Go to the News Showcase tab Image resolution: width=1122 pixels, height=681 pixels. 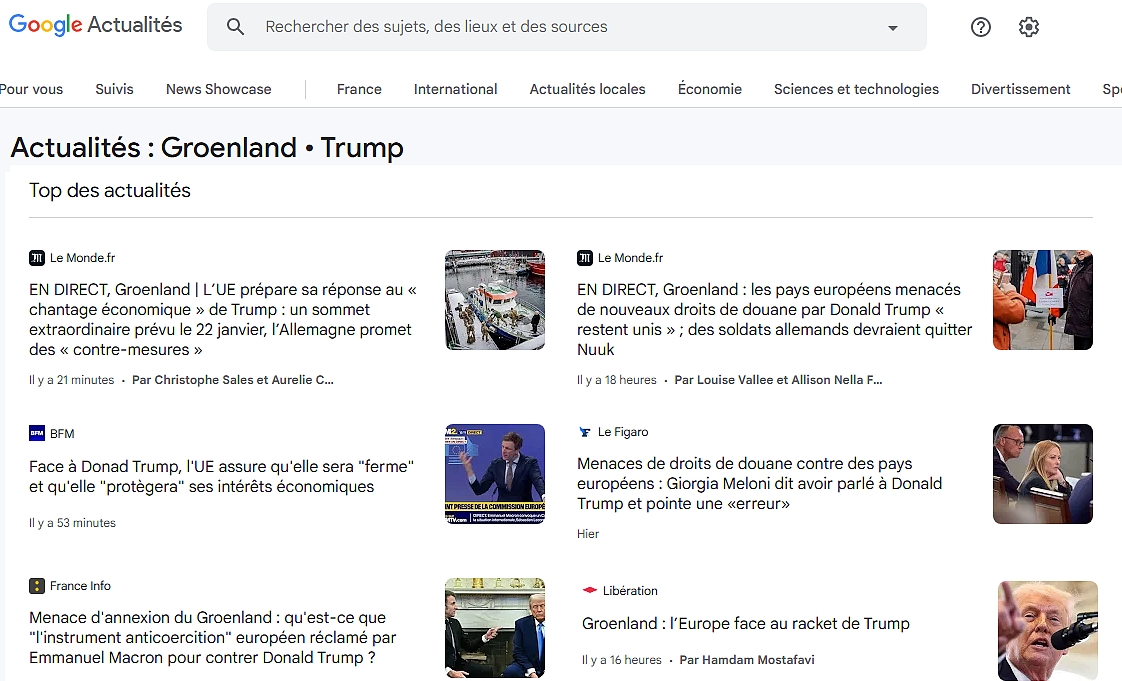coord(218,89)
